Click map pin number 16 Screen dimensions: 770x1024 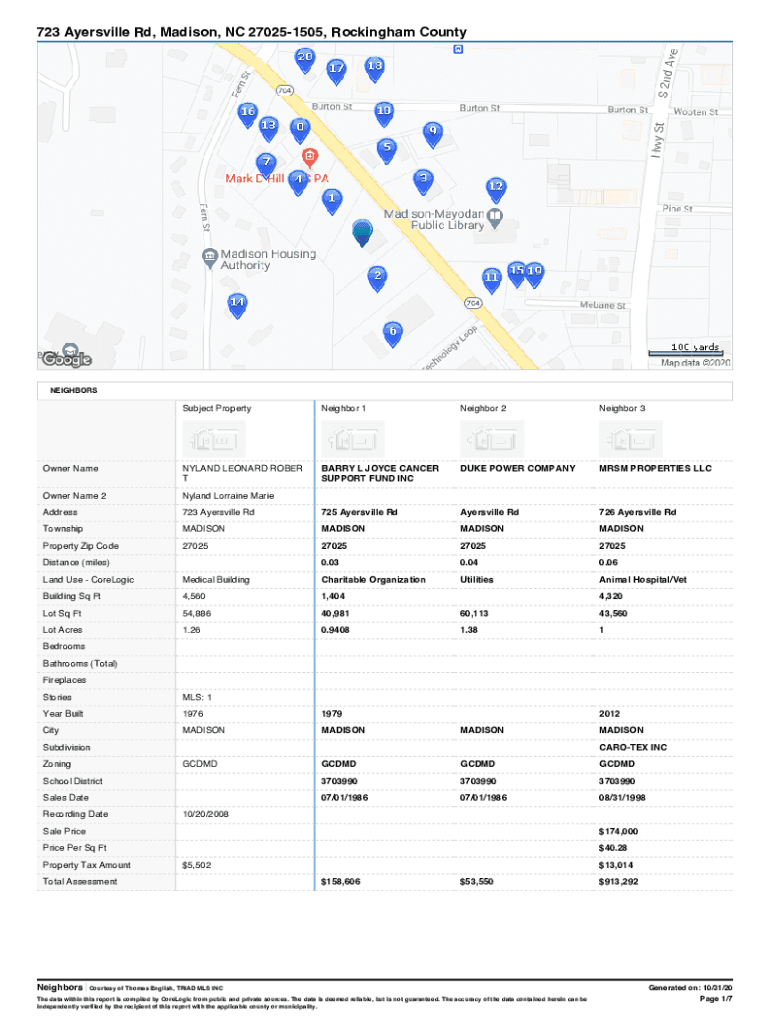[247, 113]
